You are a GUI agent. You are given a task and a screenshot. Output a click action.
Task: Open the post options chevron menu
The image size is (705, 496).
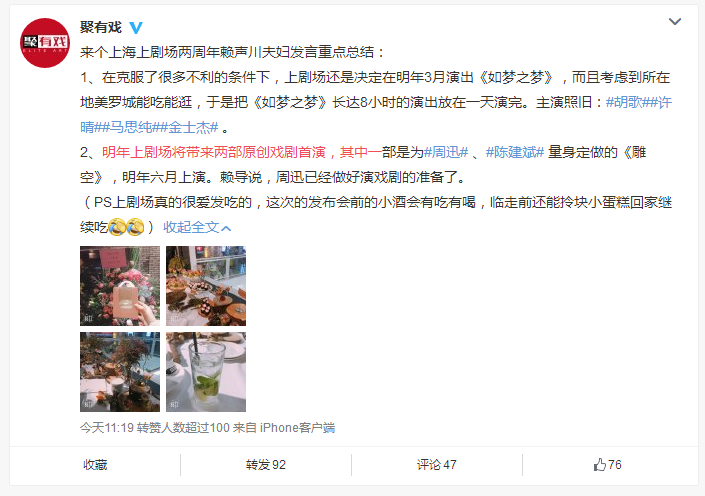pos(674,22)
